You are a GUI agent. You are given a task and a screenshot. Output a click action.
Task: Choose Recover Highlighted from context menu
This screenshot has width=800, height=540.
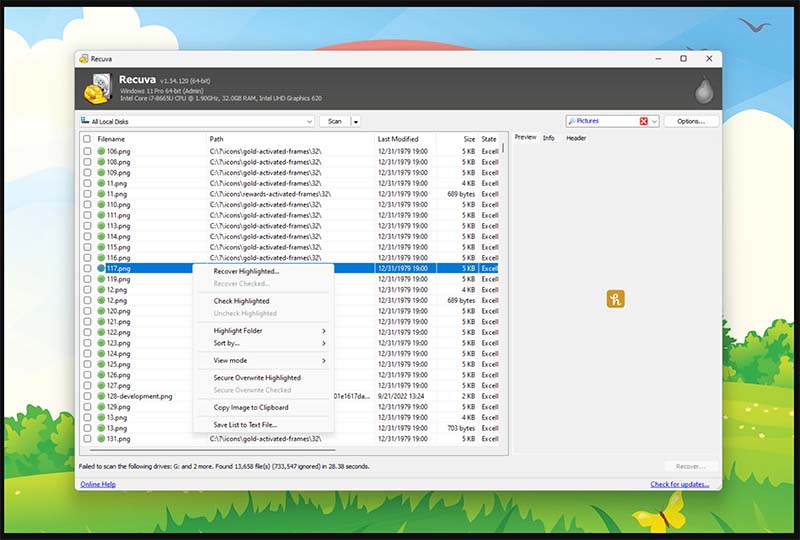[x=246, y=271]
